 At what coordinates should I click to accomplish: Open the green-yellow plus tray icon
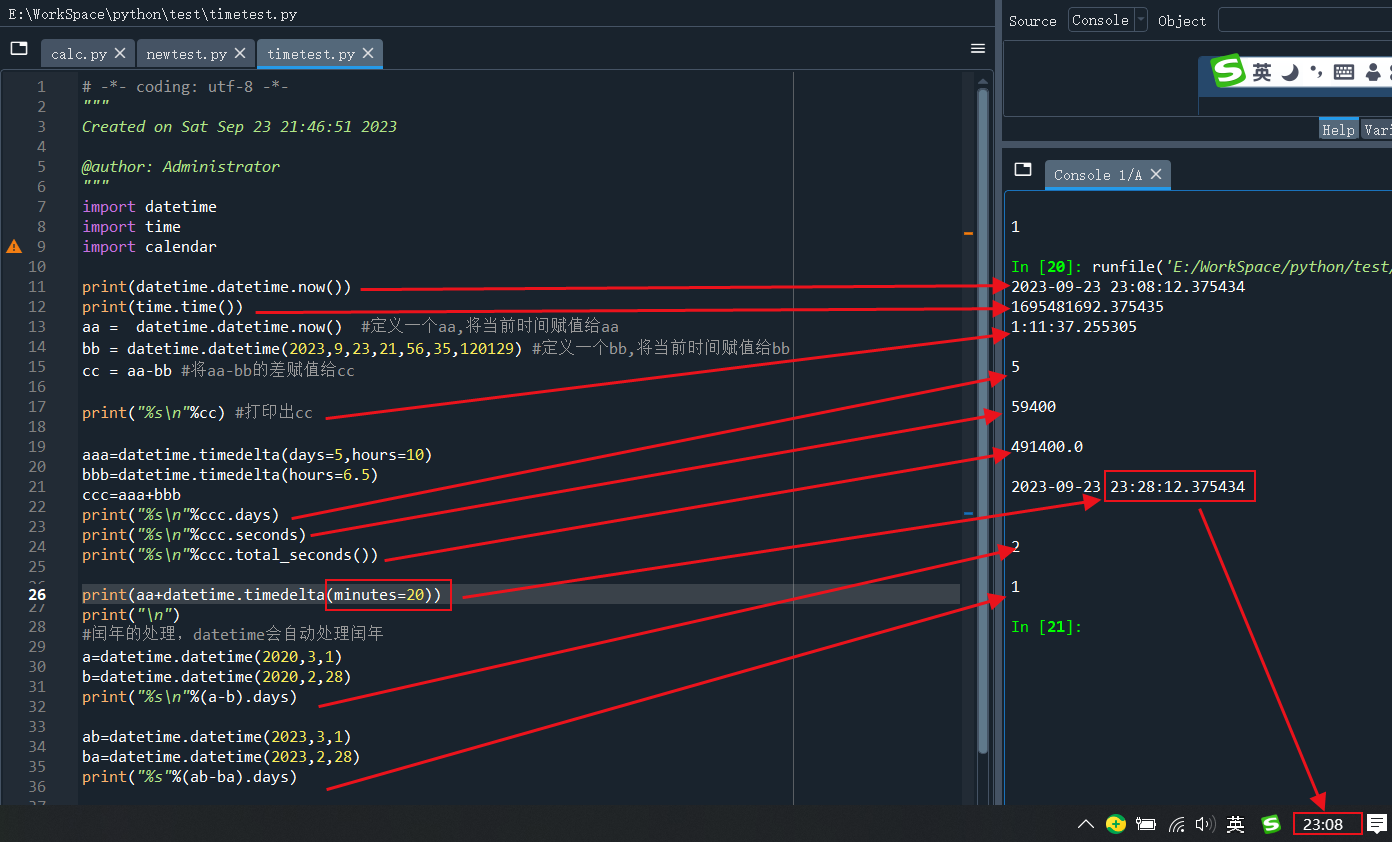(1116, 824)
